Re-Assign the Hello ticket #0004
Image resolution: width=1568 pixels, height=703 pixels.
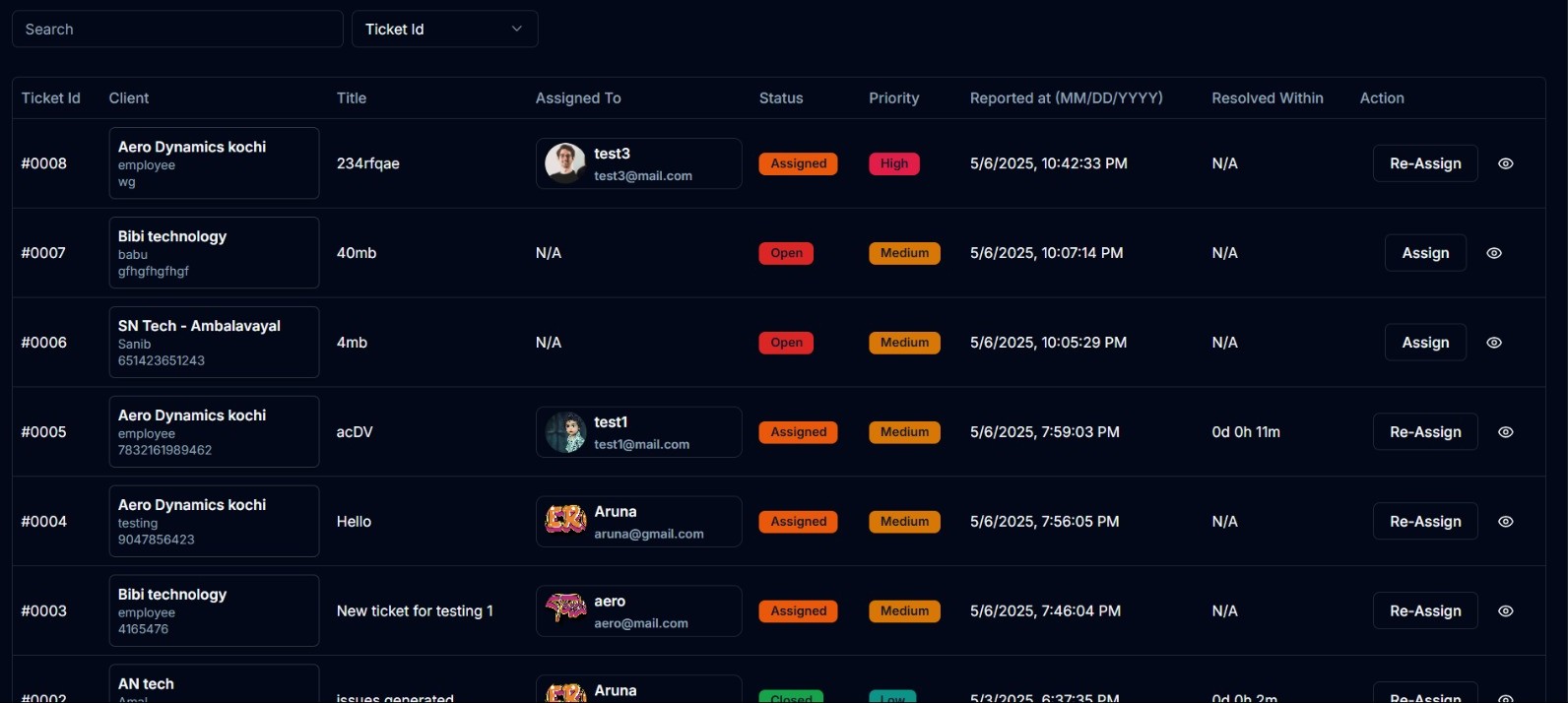point(1424,522)
